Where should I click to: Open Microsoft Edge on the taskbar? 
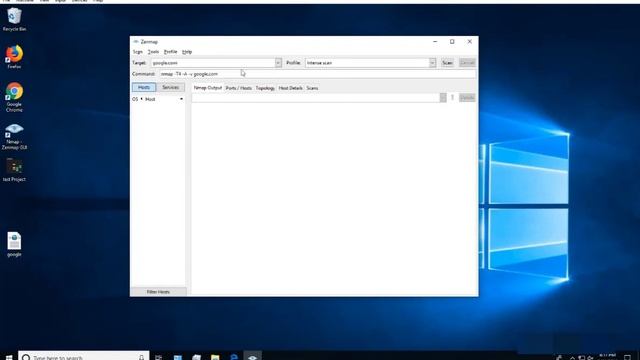(234, 357)
